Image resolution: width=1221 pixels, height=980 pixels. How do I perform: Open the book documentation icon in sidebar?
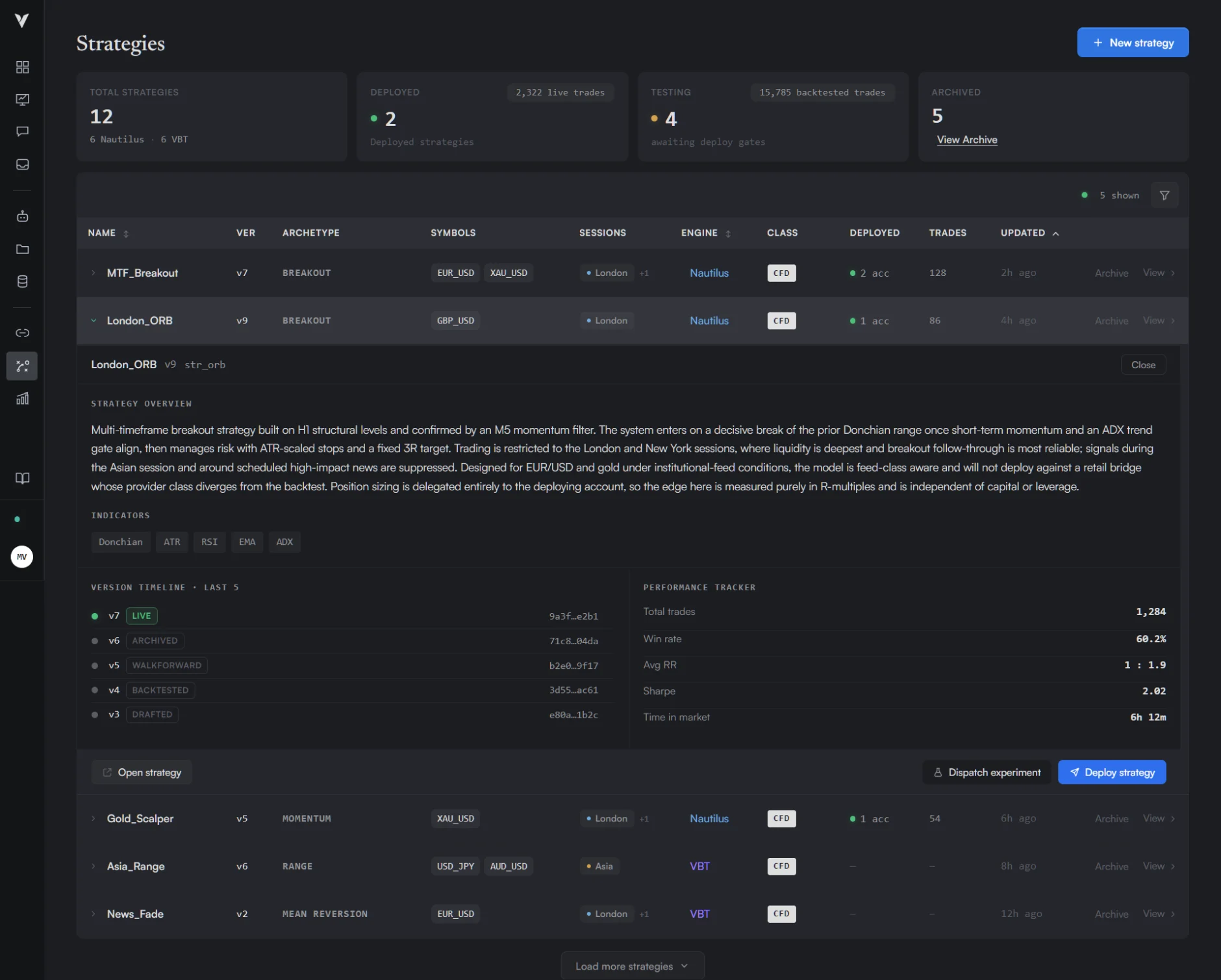[x=22, y=479]
